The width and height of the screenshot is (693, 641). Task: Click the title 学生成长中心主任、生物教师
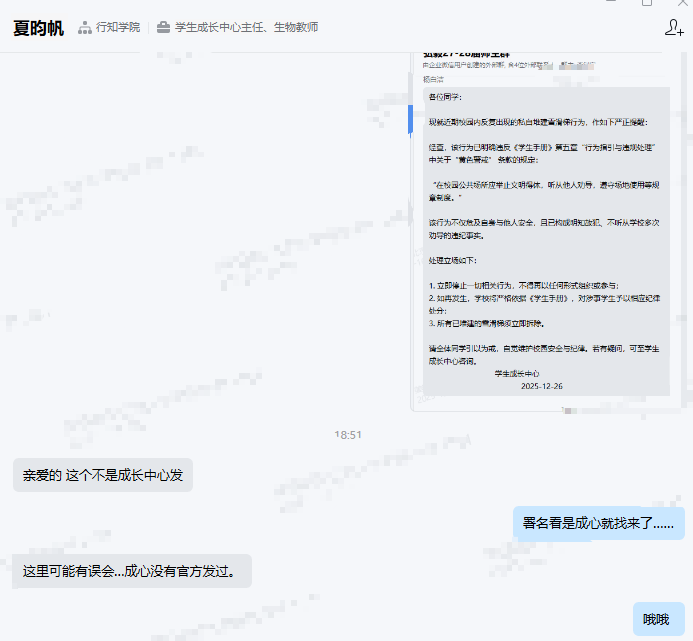pyautogui.click(x=247, y=27)
